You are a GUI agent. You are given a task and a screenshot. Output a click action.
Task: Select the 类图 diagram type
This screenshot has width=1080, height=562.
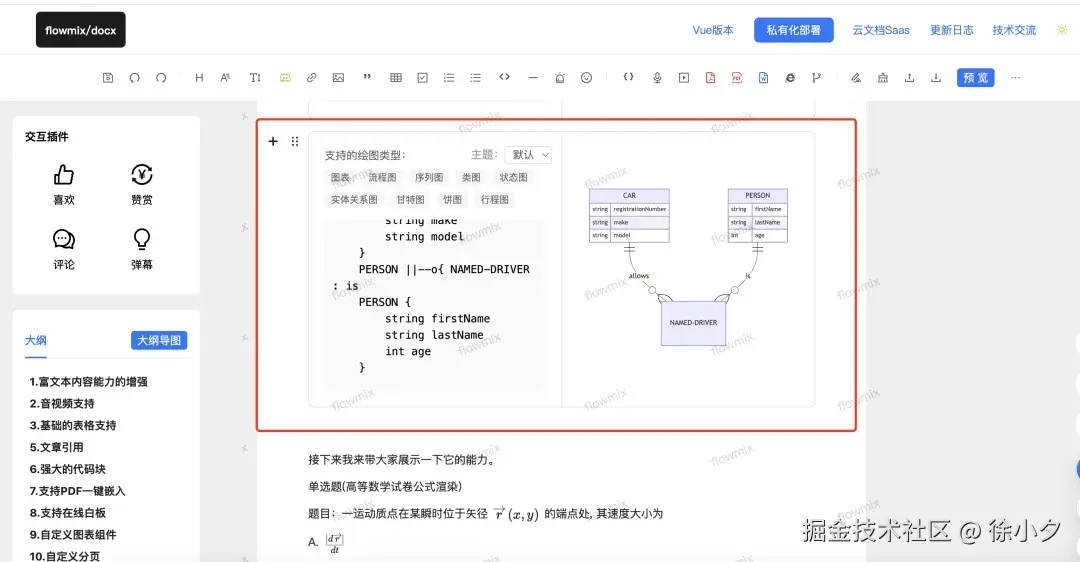(471, 178)
